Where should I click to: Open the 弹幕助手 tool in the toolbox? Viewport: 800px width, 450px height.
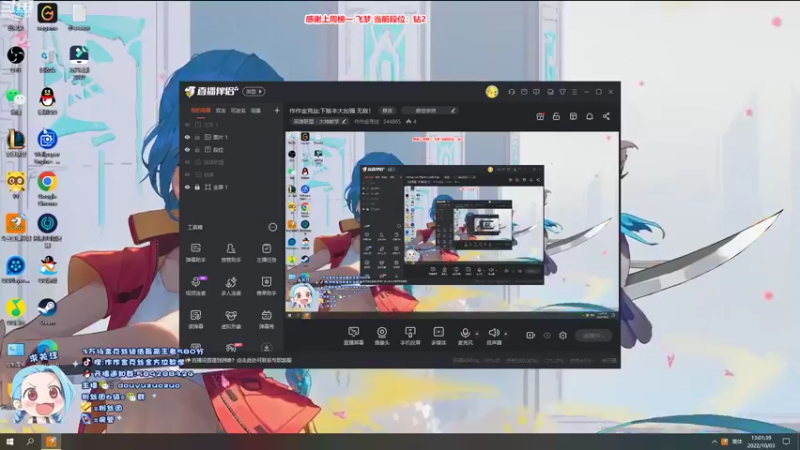pos(195,253)
